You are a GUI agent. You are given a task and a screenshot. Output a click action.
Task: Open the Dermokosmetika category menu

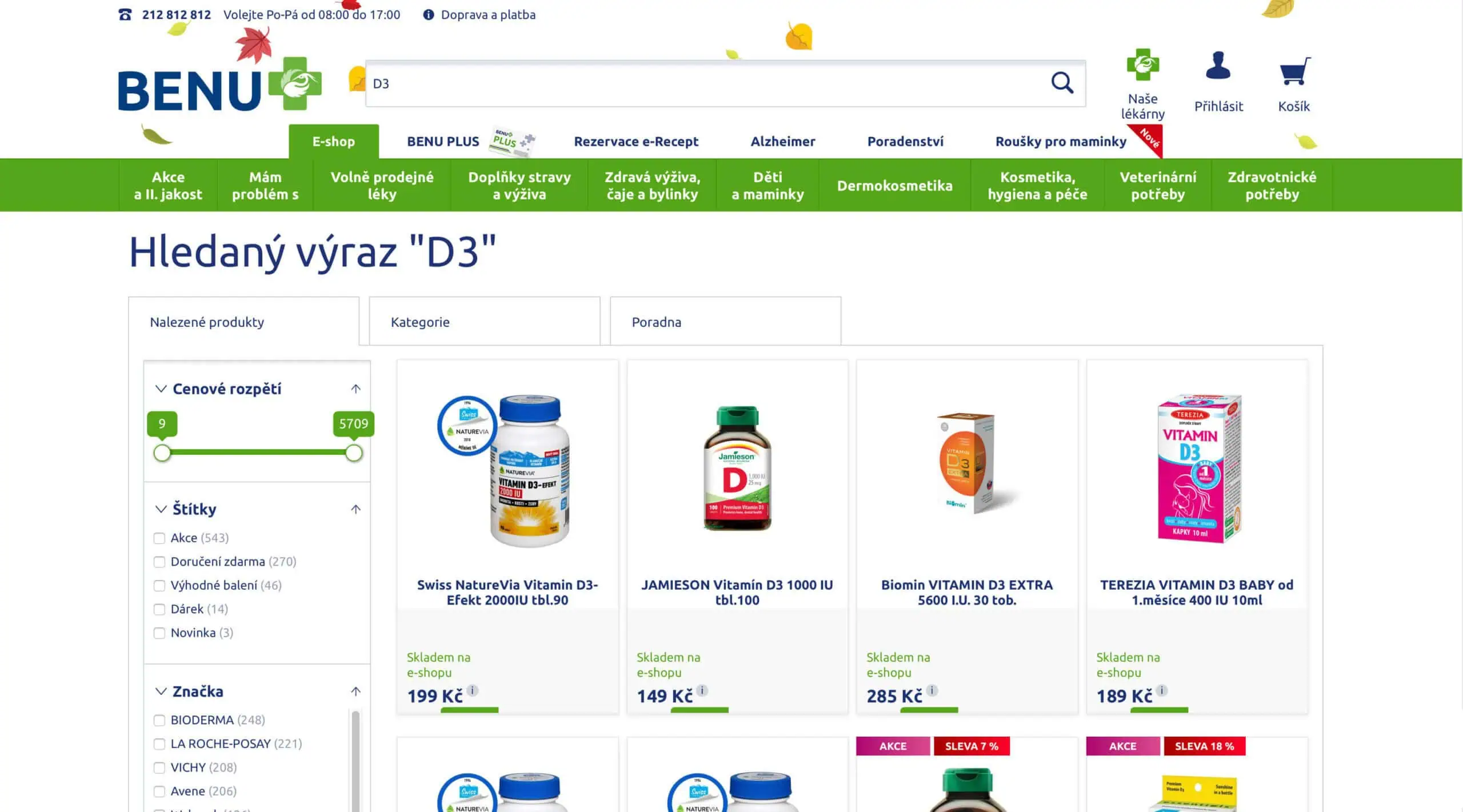coord(895,185)
